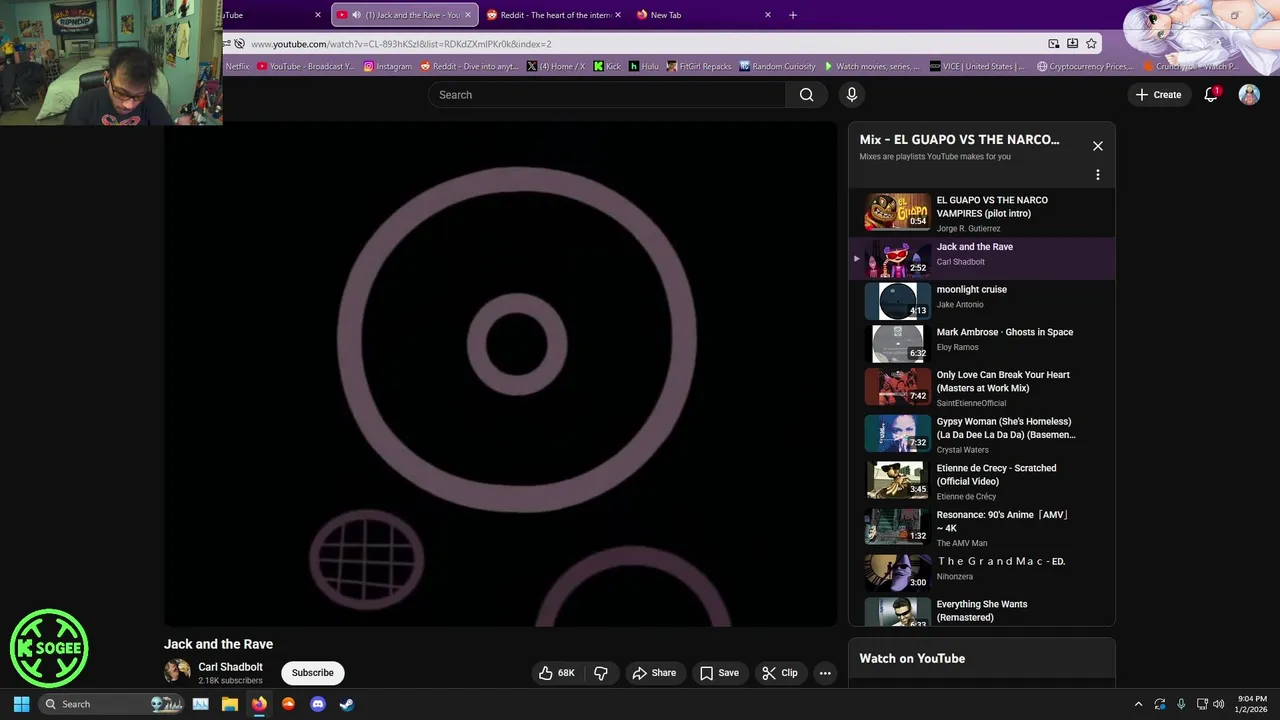Image resolution: width=1280 pixels, height=720 pixels.
Task: Open the Kick bookmark
Action: [x=607, y=66]
